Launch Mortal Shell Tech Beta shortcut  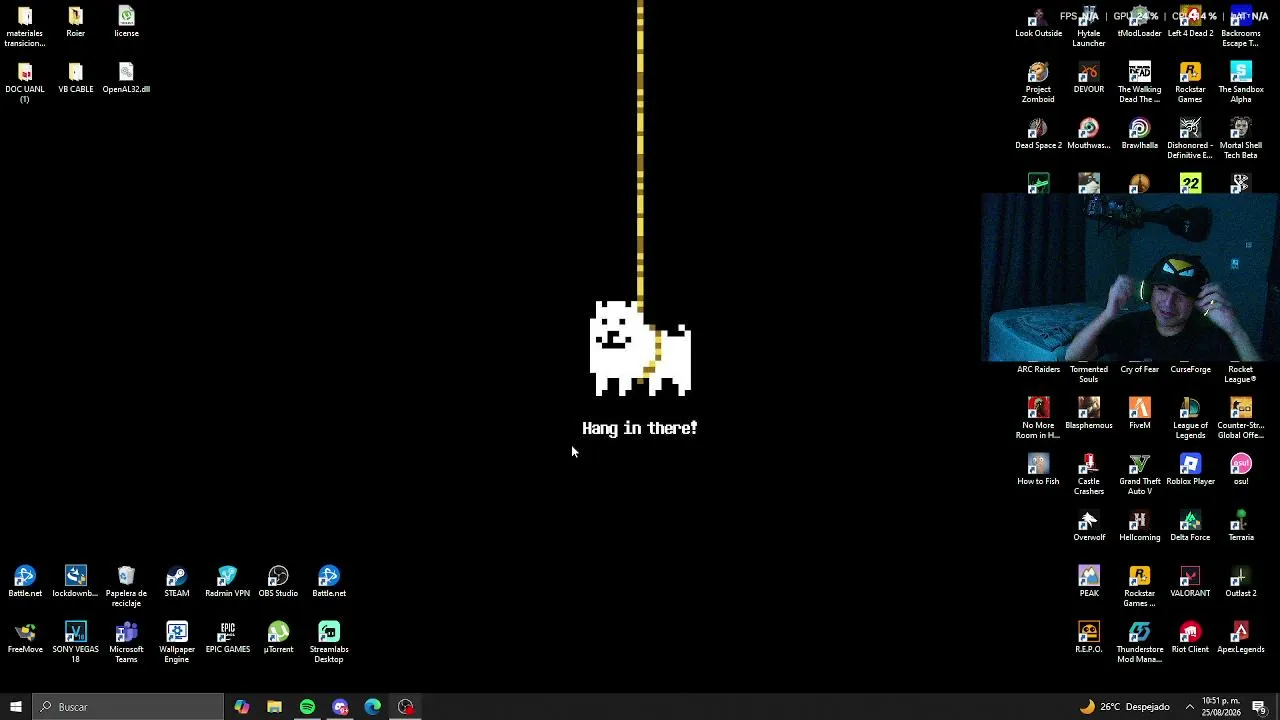[x=1241, y=138]
